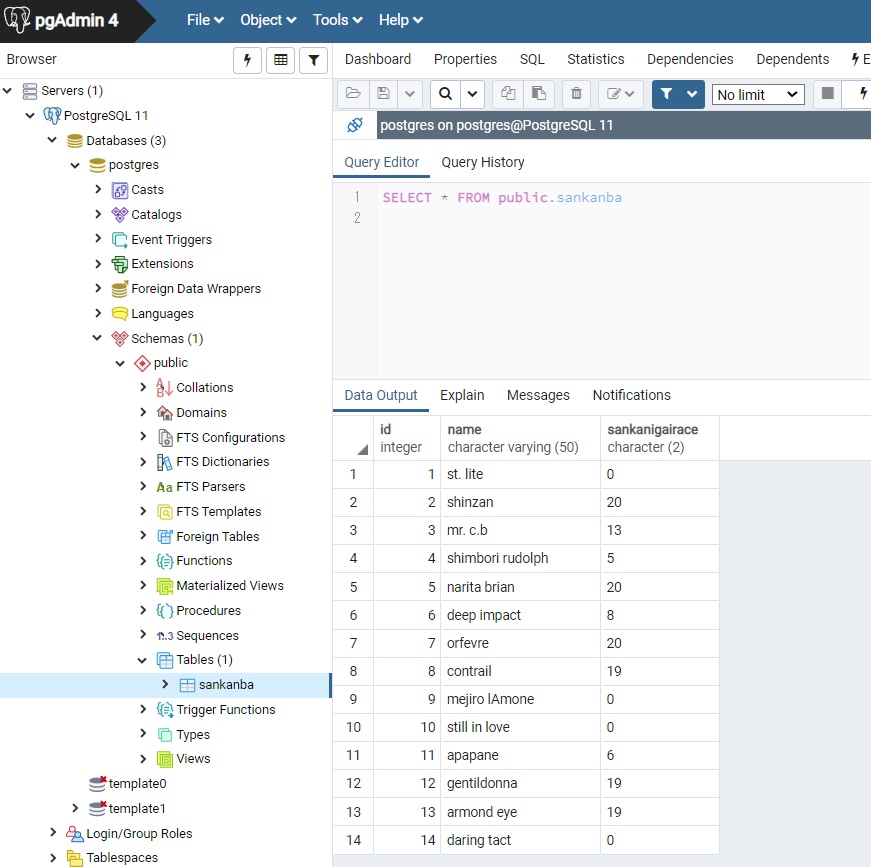
Task: Click the Catalogs node icon
Action: (x=119, y=214)
